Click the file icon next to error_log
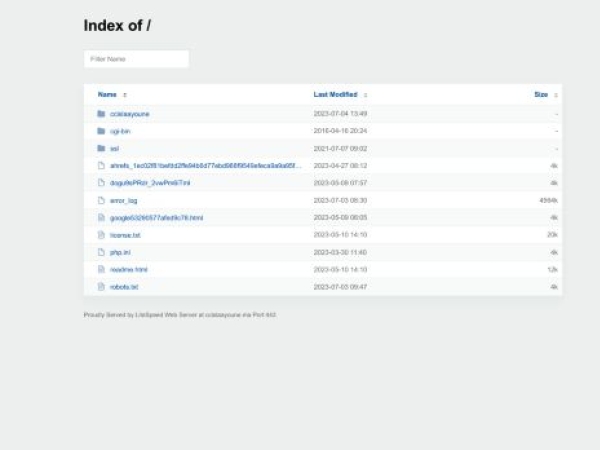 click(x=101, y=200)
